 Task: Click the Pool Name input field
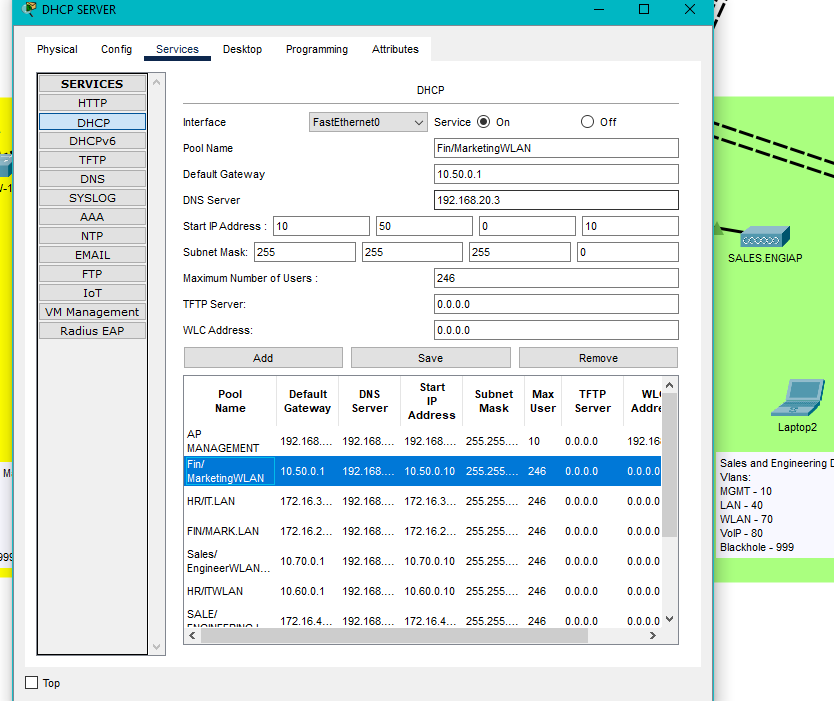coord(556,148)
